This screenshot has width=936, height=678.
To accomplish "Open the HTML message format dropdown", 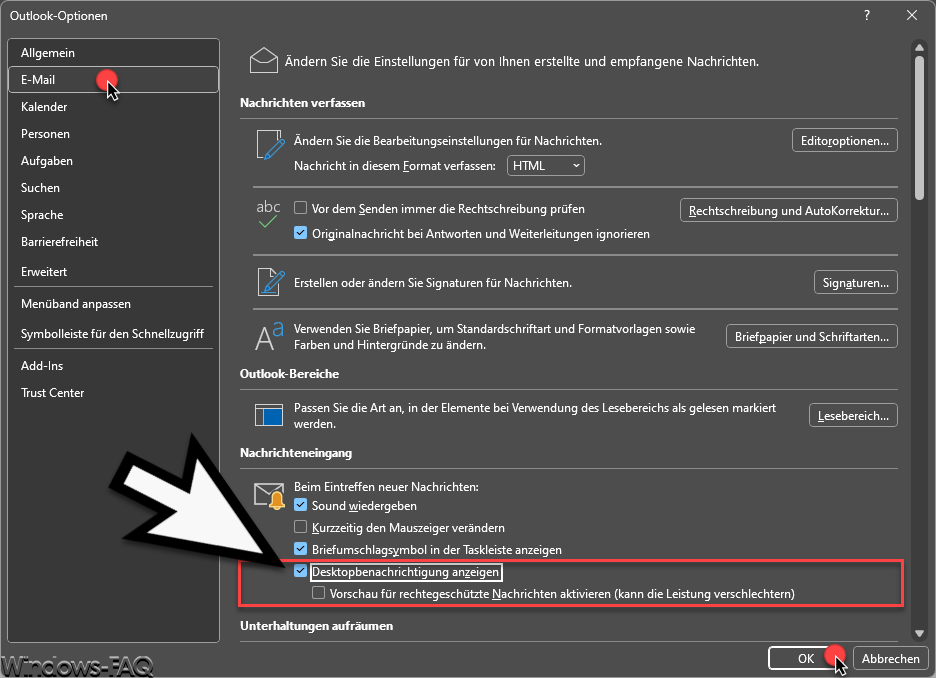I will pyautogui.click(x=546, y=165).
